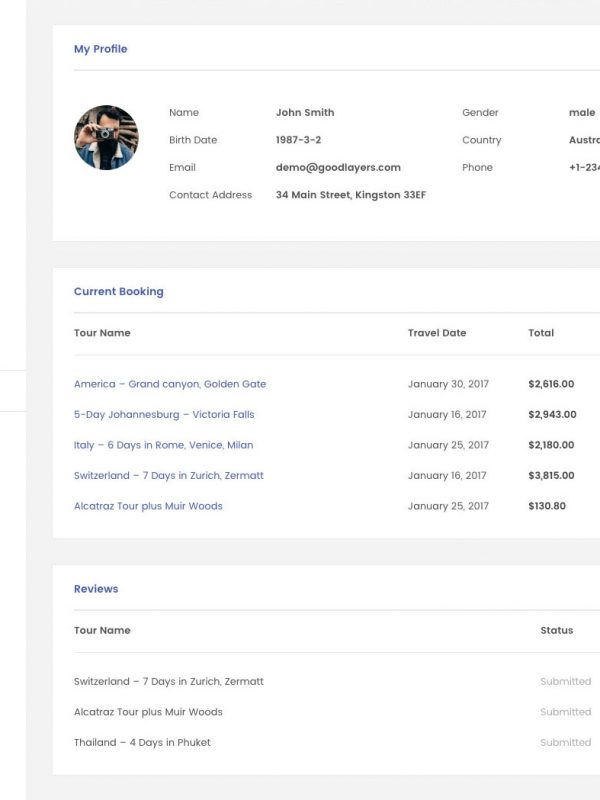Click the Reviews section heading

click(96, 589)
